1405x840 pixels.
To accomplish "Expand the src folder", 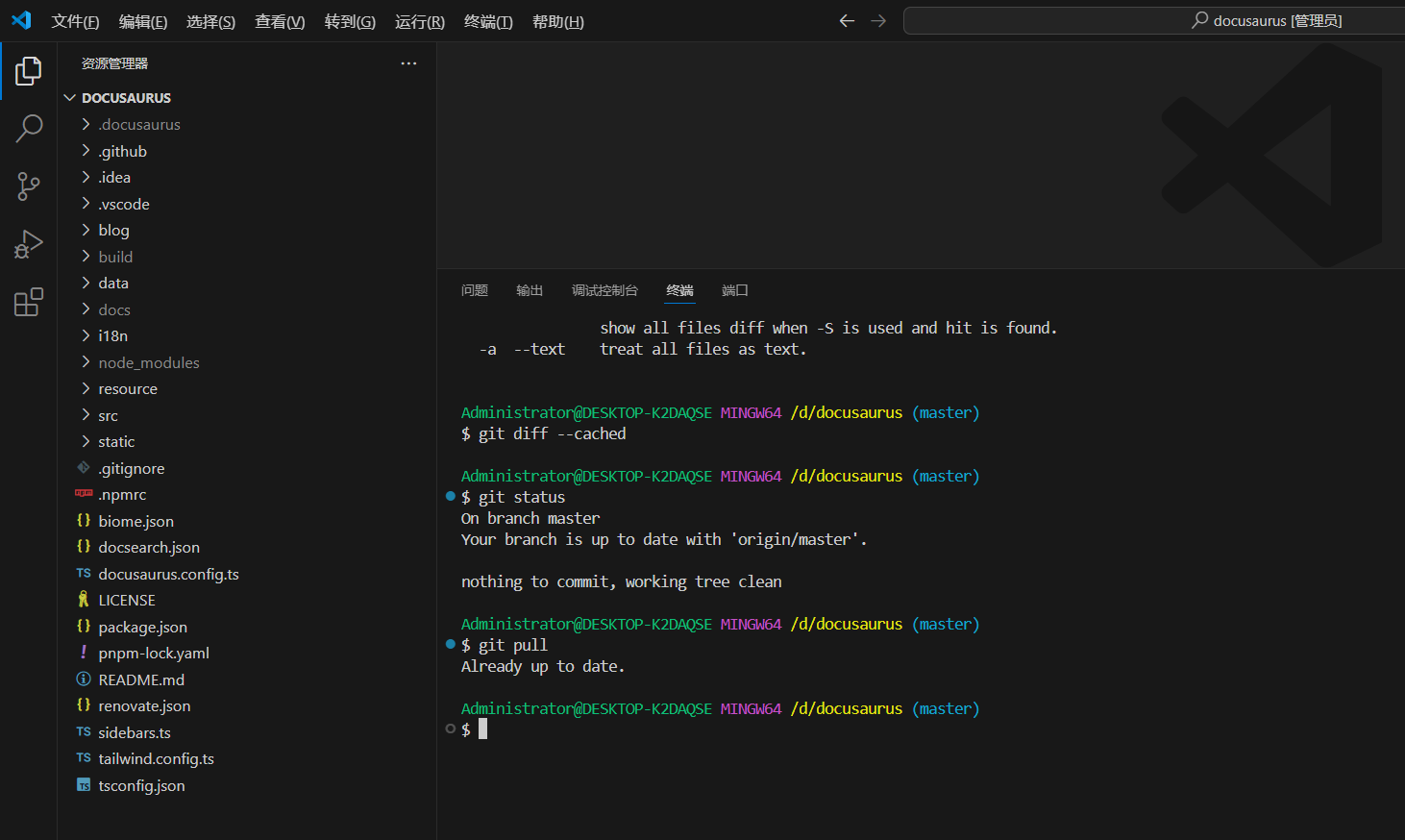I will [86, 415].
